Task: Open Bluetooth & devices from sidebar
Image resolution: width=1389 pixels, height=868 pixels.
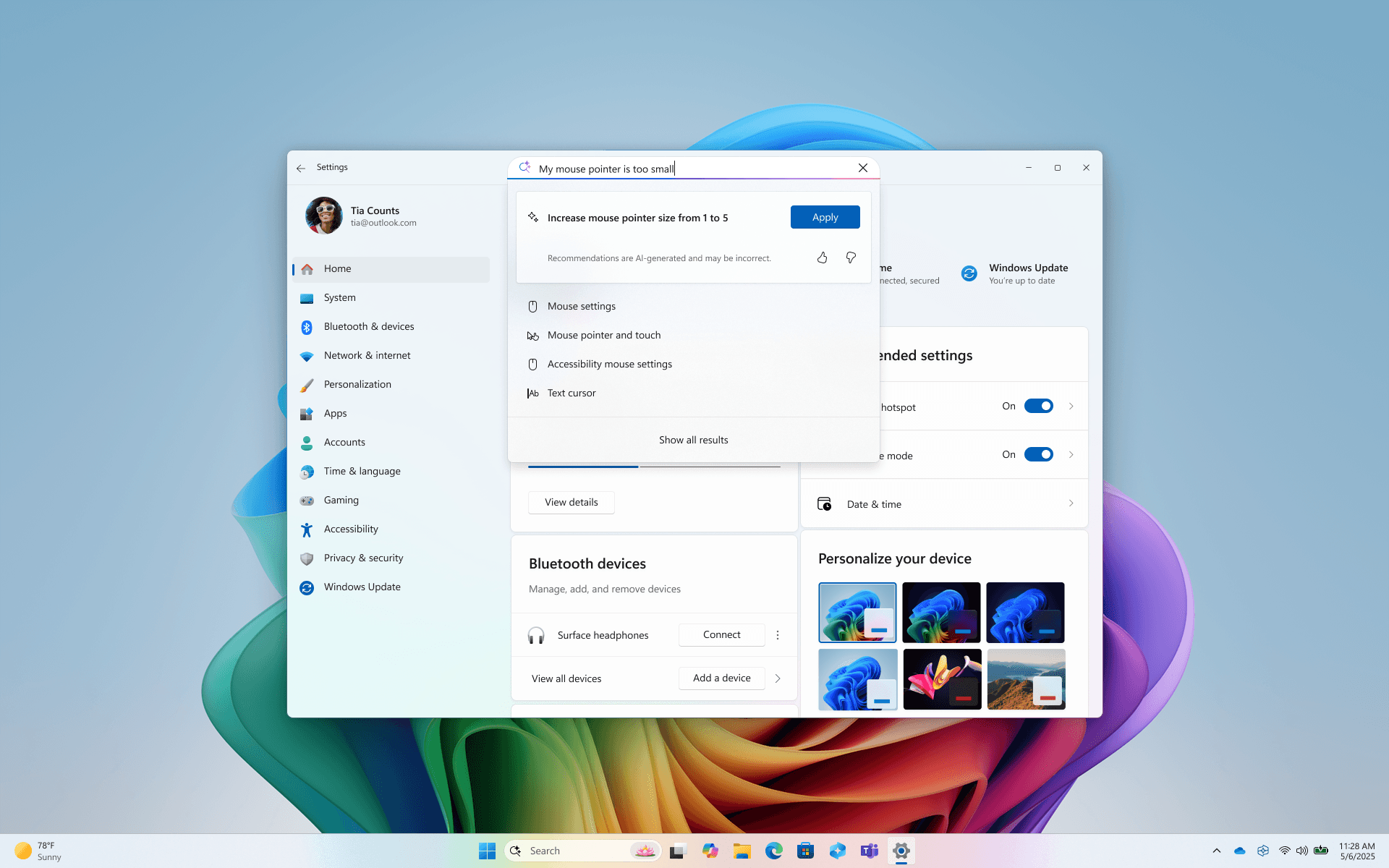Action: (x=369, y=326)
